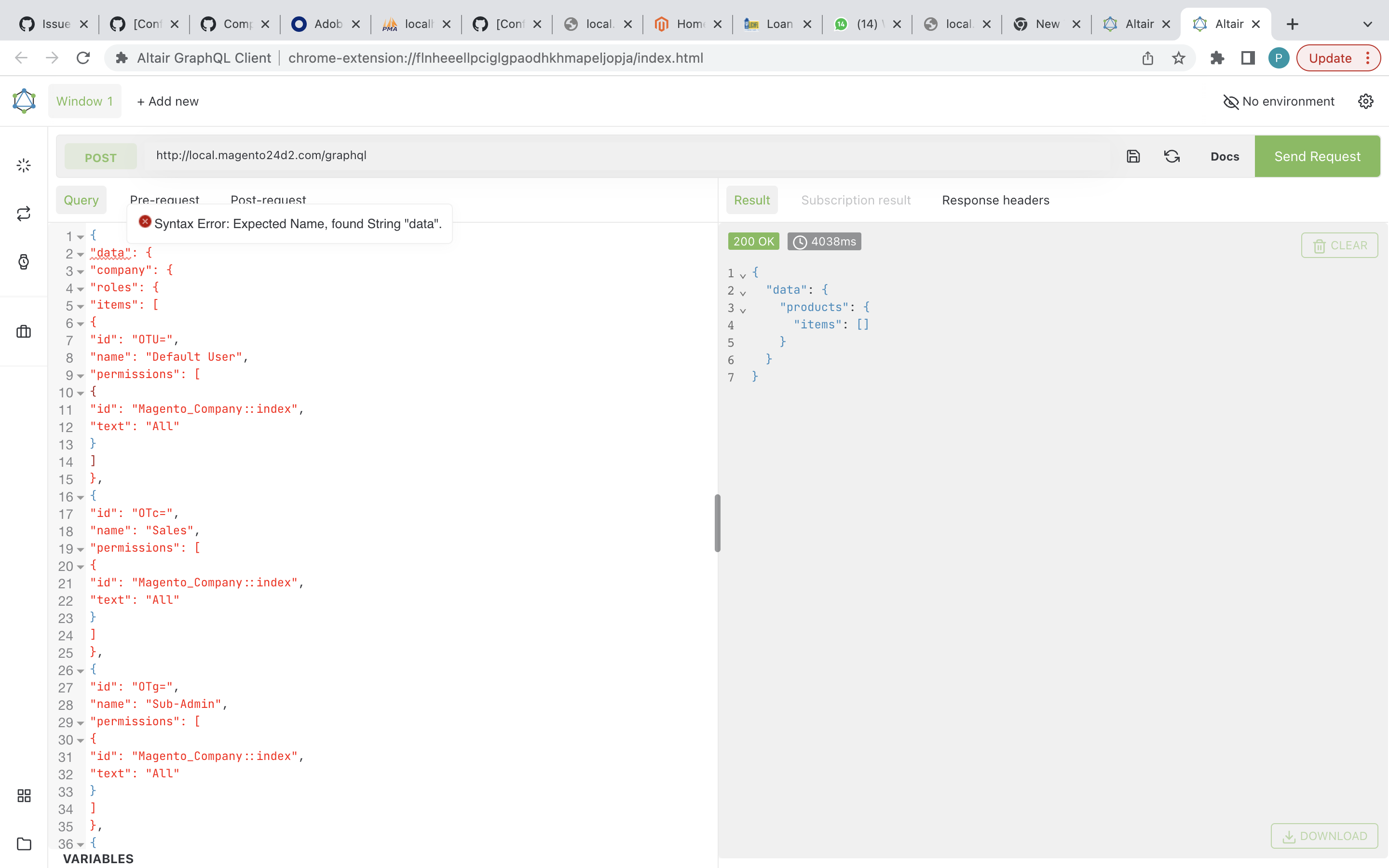Click the grid plugins icon in sidebar
1389x868 pixels.
click(x=24, y=795)
